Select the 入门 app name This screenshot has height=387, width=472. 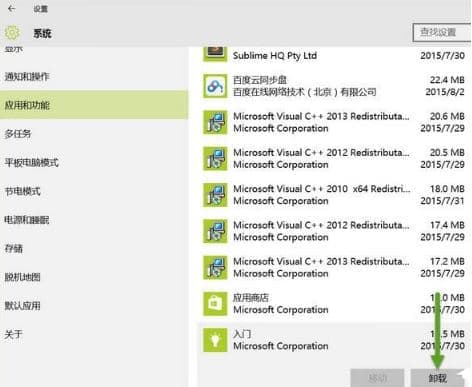[x=242, y=334]
